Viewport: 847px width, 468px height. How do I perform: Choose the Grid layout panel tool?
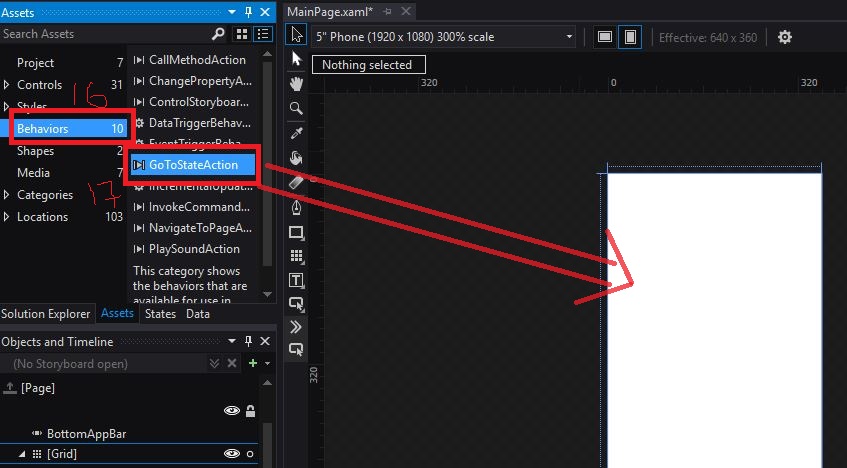point(296,256)
